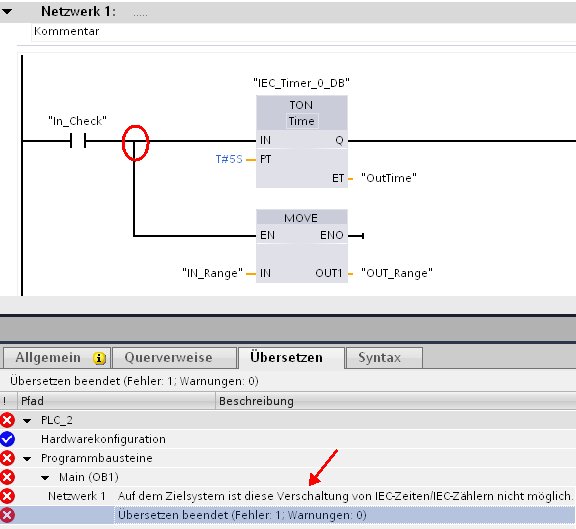Click the Übersetzen beendet summary line above table
The width and height of the screenshot is (576, 529).
pos(134,381)
